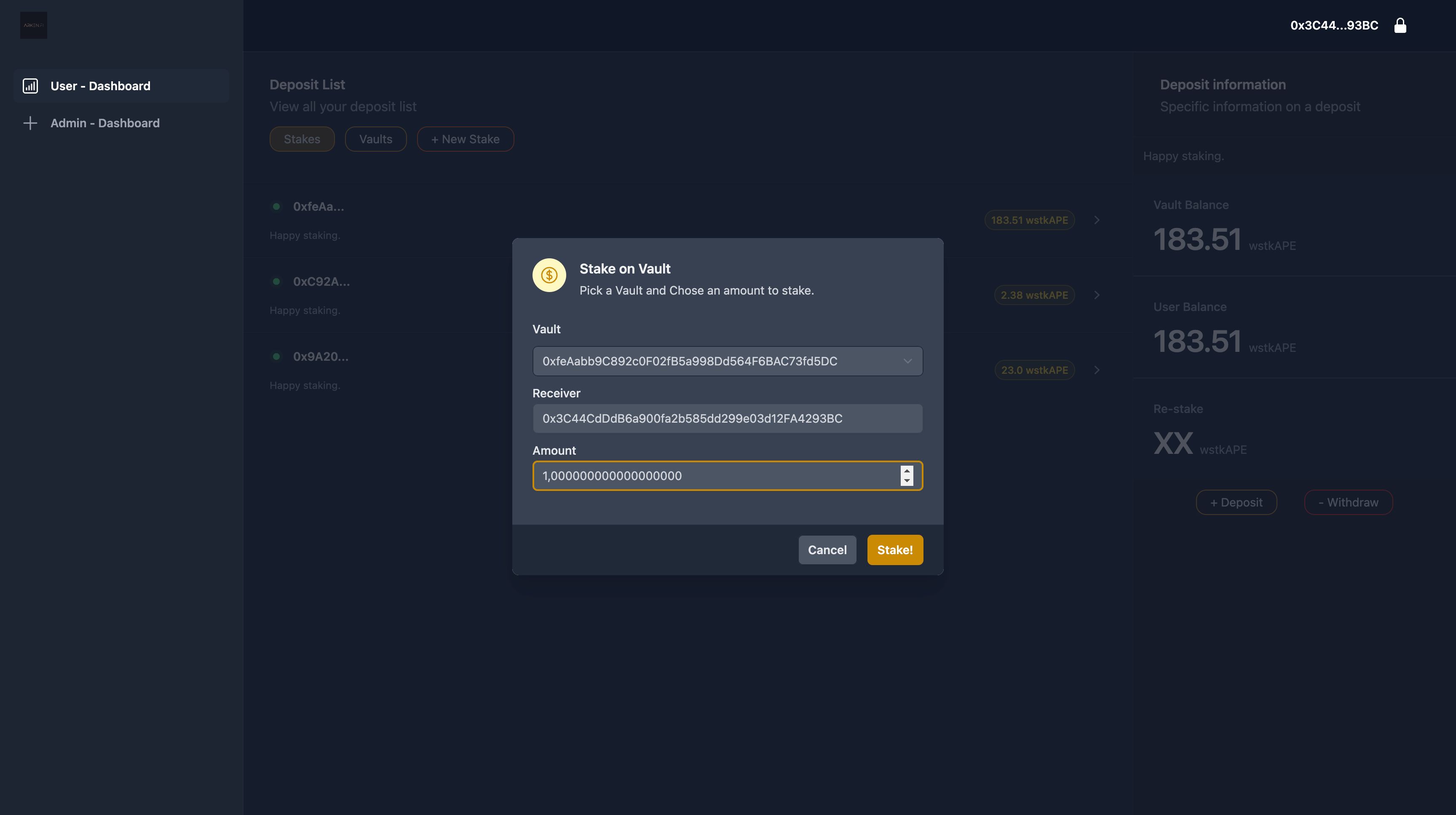Open the Admin - Dashboard menu item
Screen dimensions: 1456x815
(x=121, y=123)
